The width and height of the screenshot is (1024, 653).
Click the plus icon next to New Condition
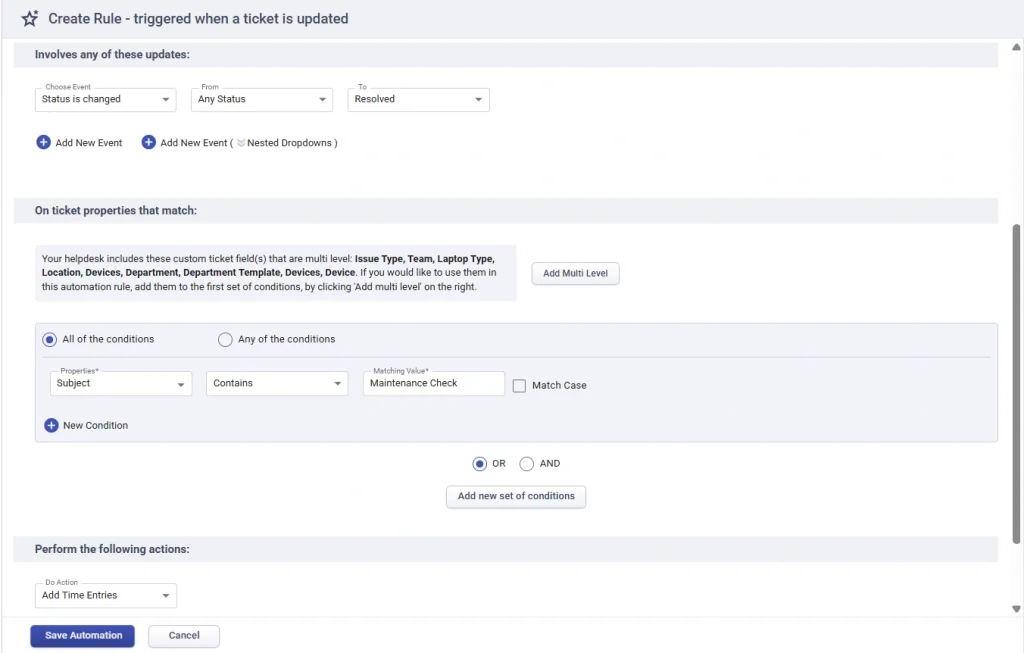[51, 425]
